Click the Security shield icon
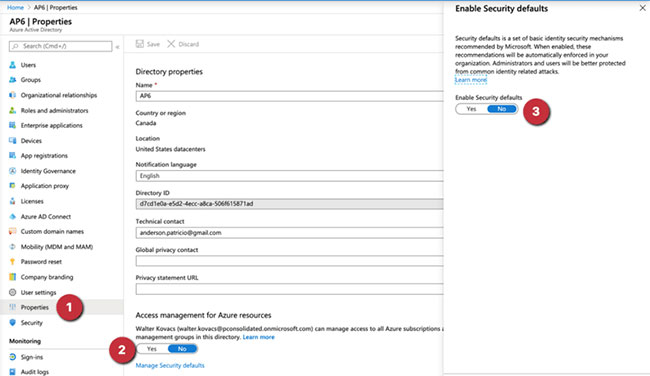 point(12,323)
